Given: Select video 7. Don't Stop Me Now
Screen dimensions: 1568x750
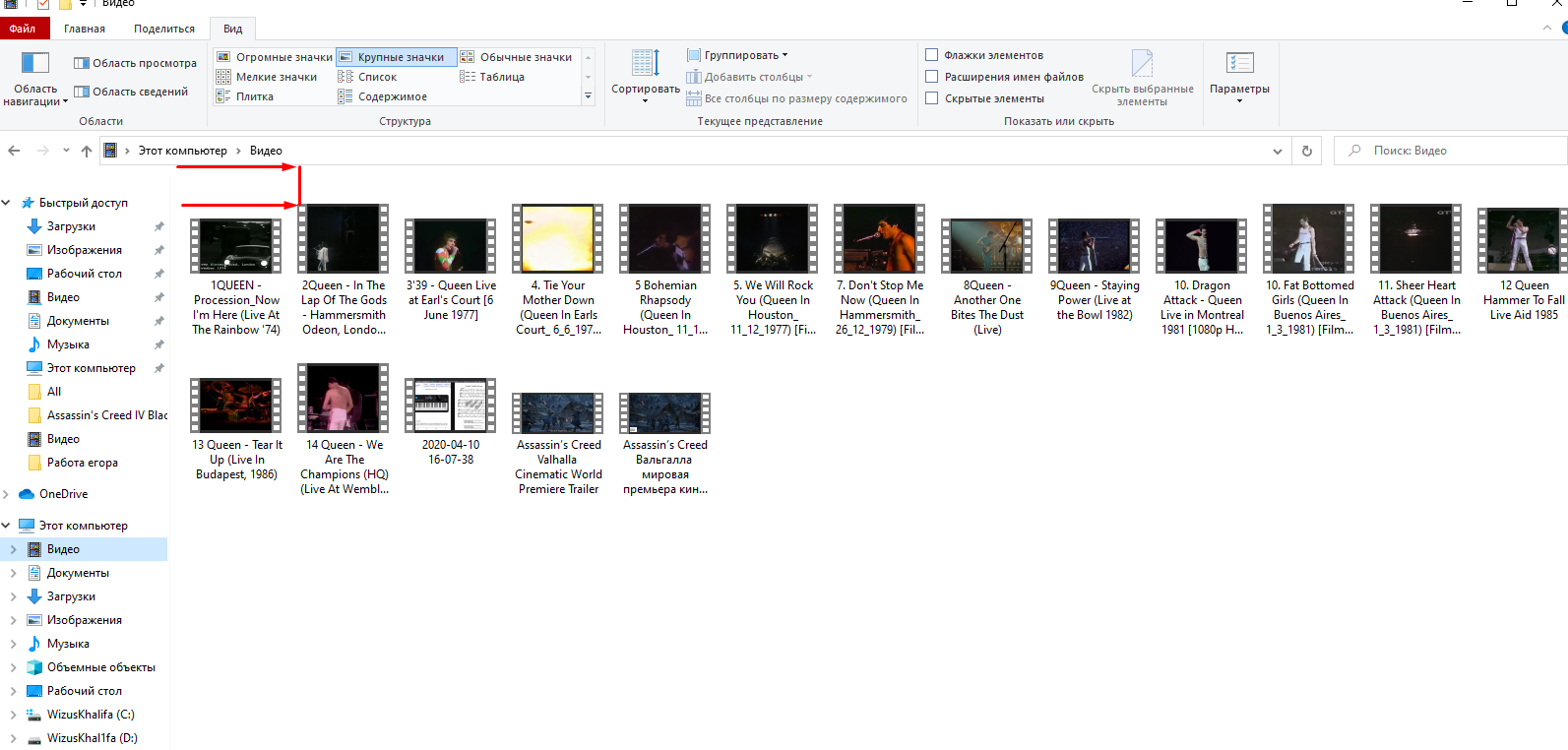Looking at the screenshot, I should [x=880, y=271].
